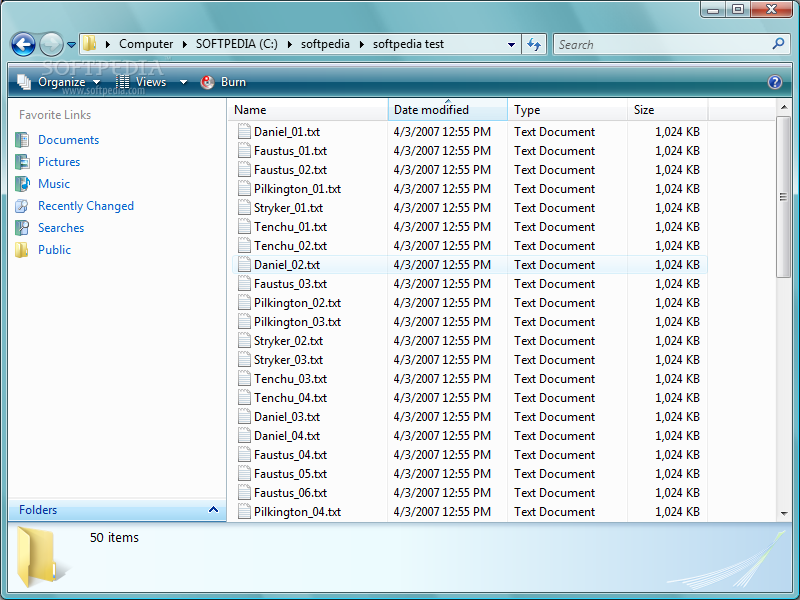Screen dimensions: 800x600
Task: Click the Faustus_03.txt file icon
Action: 244,284
